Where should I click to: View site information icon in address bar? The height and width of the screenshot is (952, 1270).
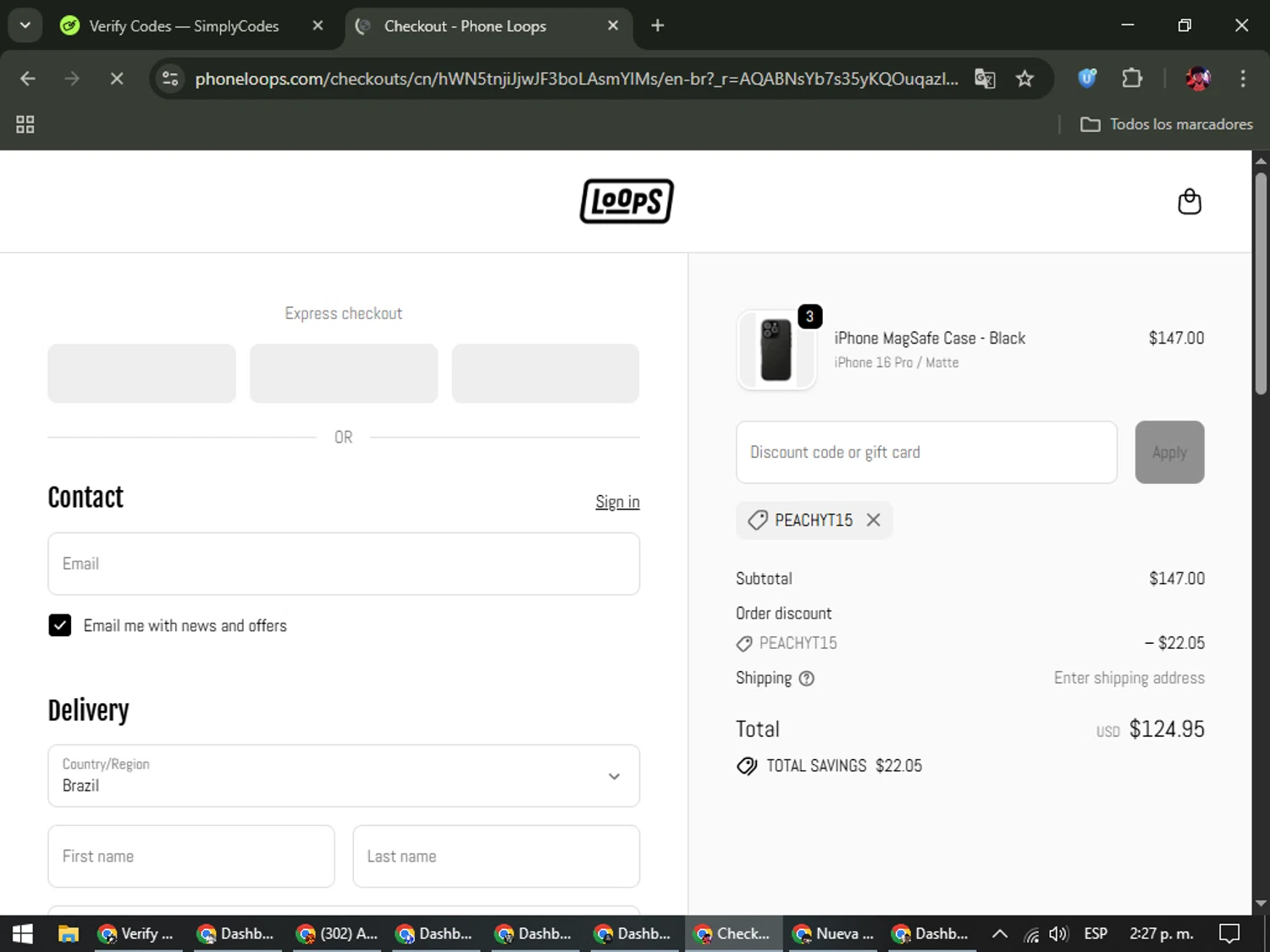[170, 79]
